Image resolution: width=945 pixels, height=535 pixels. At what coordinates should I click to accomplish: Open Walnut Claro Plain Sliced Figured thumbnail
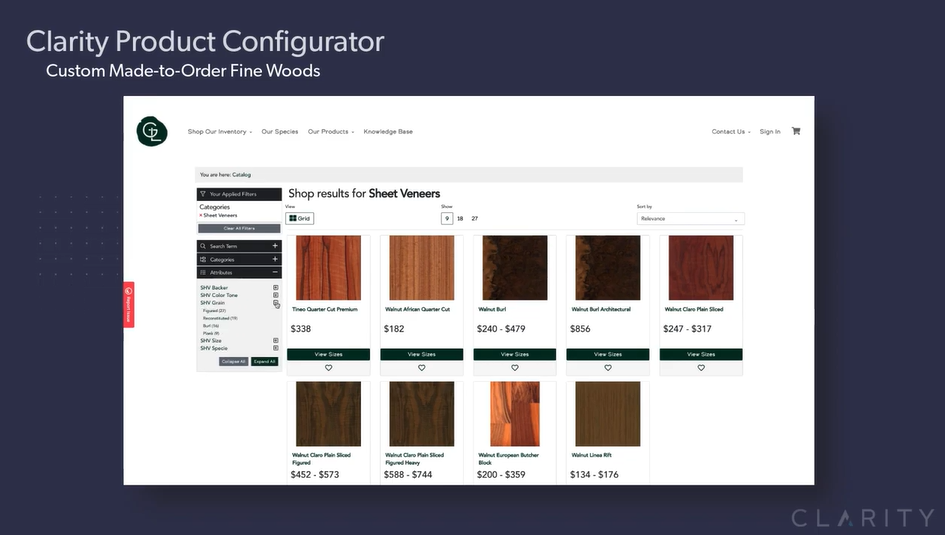328,414
